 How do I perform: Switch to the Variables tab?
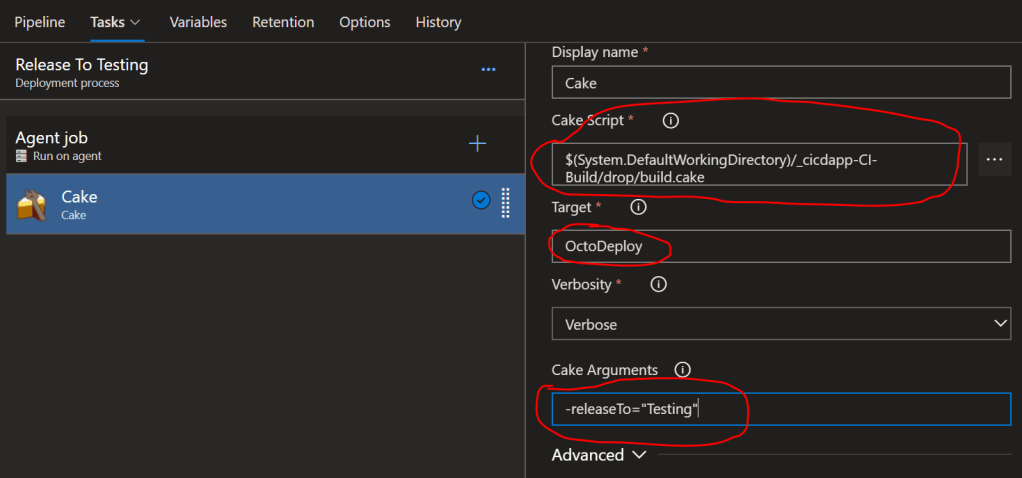198,22
